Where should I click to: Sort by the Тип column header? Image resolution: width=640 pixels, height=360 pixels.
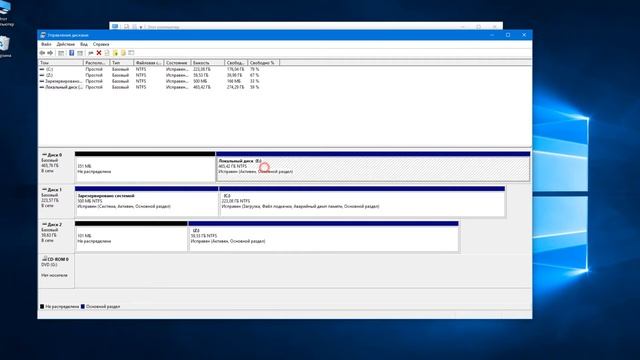[x=122, y=63]
